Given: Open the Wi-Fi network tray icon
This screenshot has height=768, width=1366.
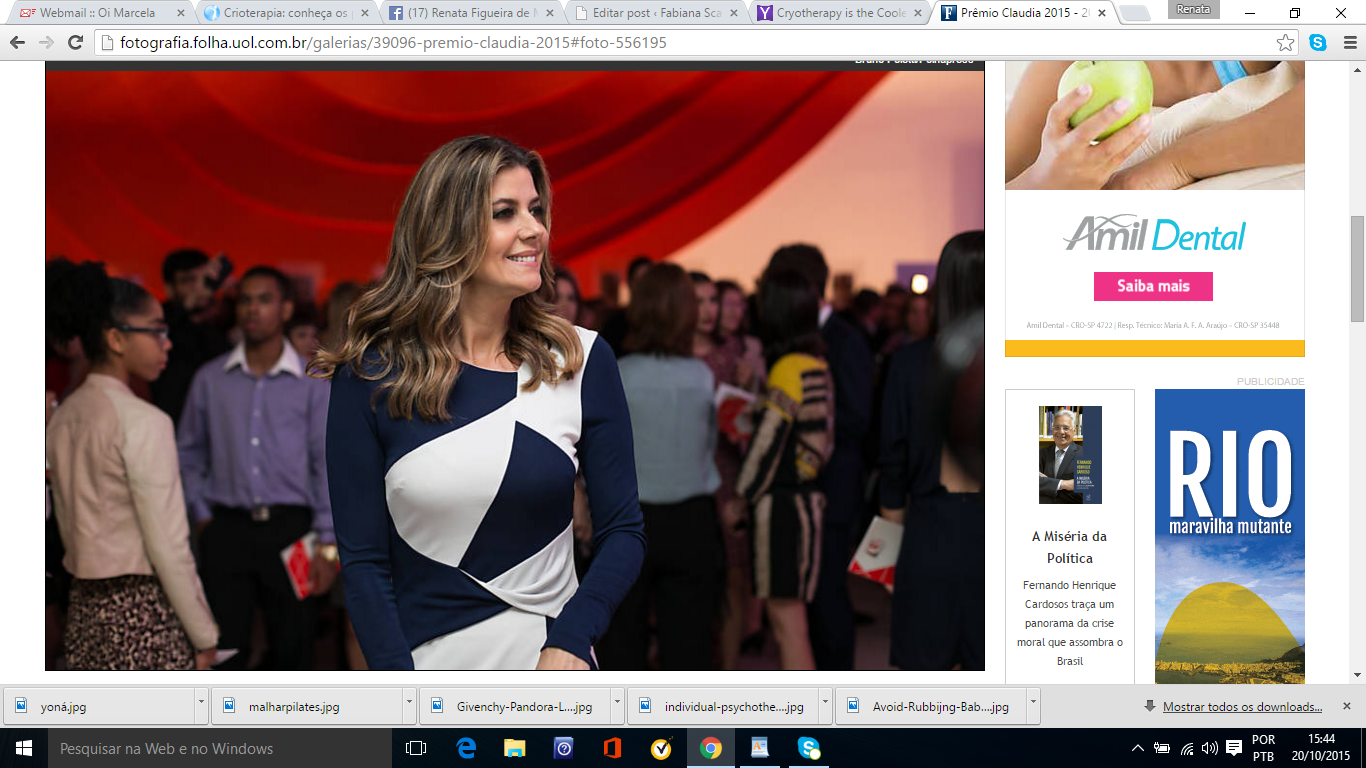Looking at the screenshot, I should (1187, 748).
